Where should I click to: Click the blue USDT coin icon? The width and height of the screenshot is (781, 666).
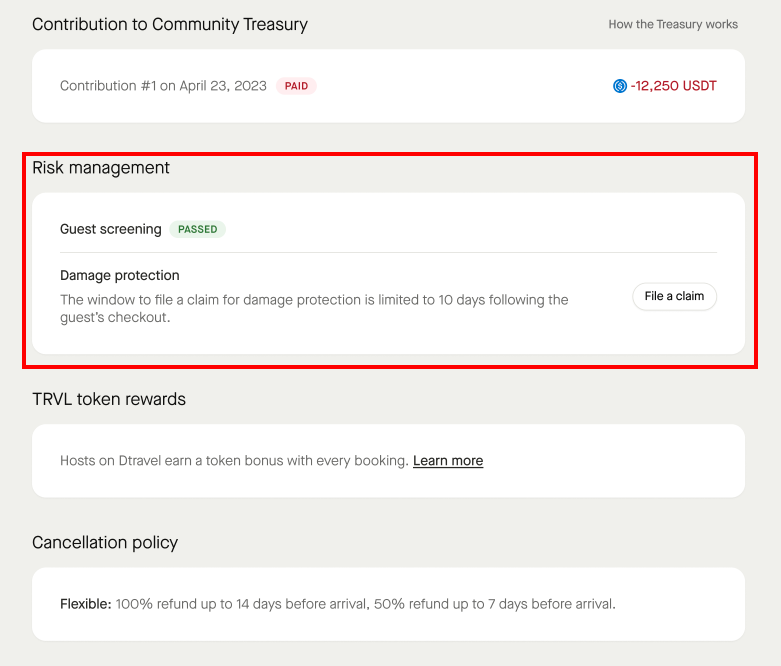(620, 86)
